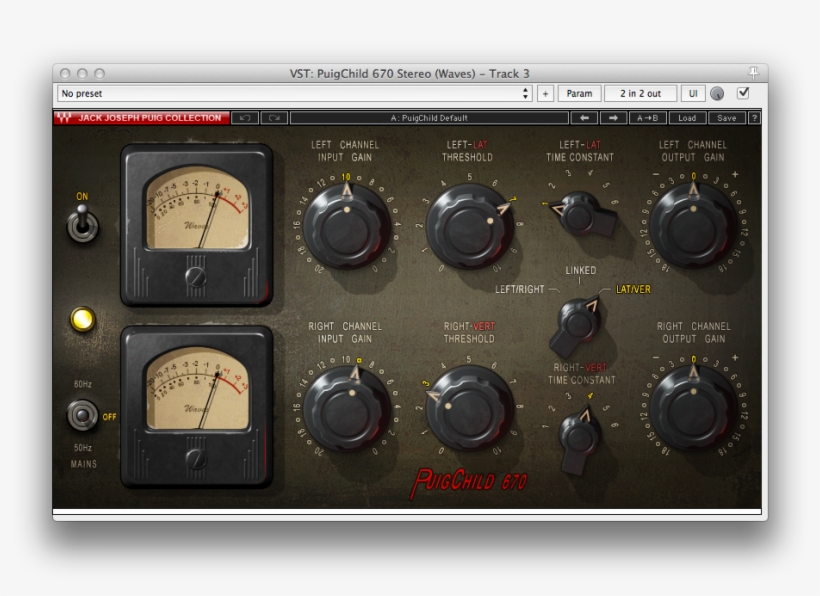Click the Waves logo icon
The width and height of the screenshot is (820, 596).
tap(63, 118)
